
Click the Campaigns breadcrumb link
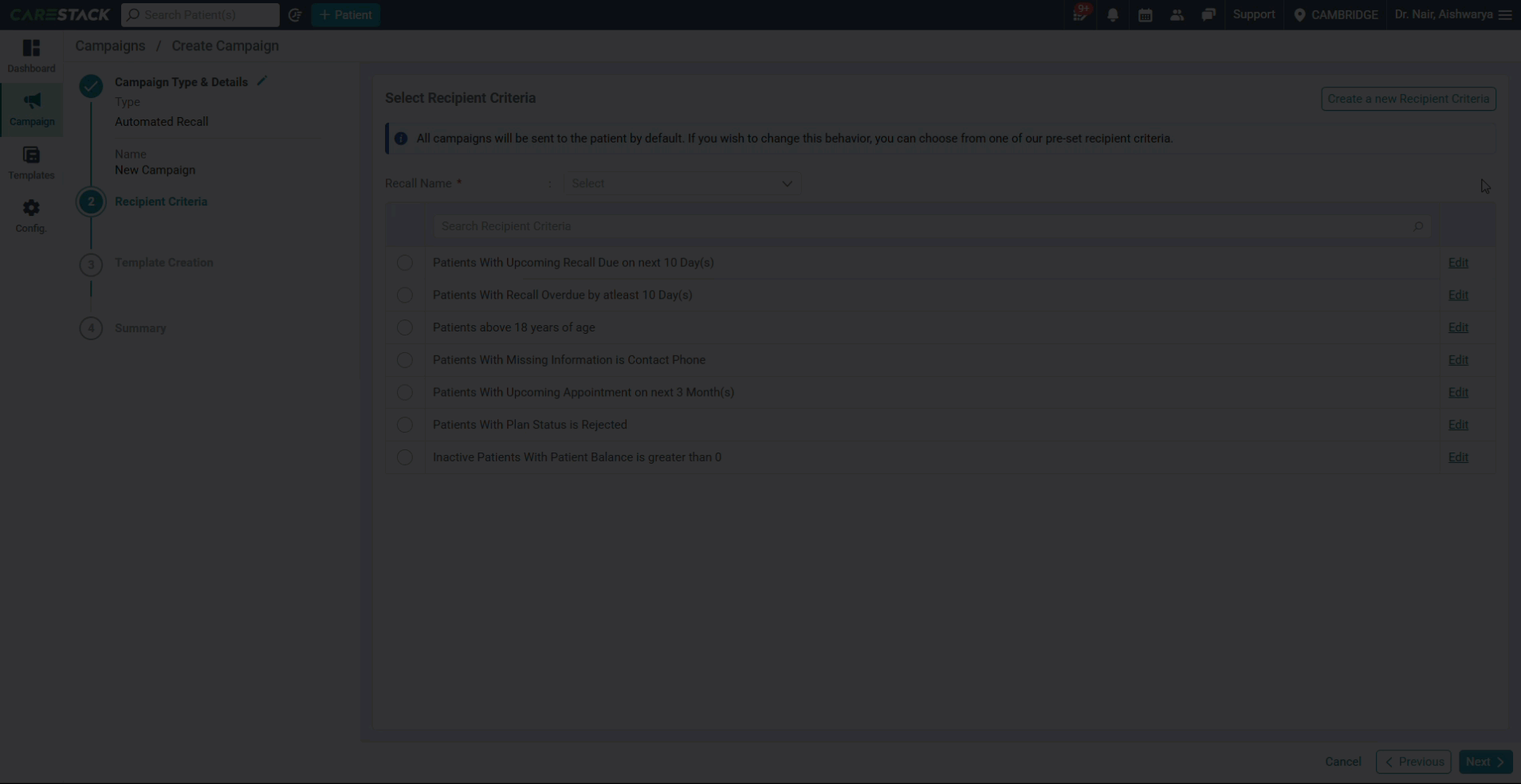tap(110, 45)
